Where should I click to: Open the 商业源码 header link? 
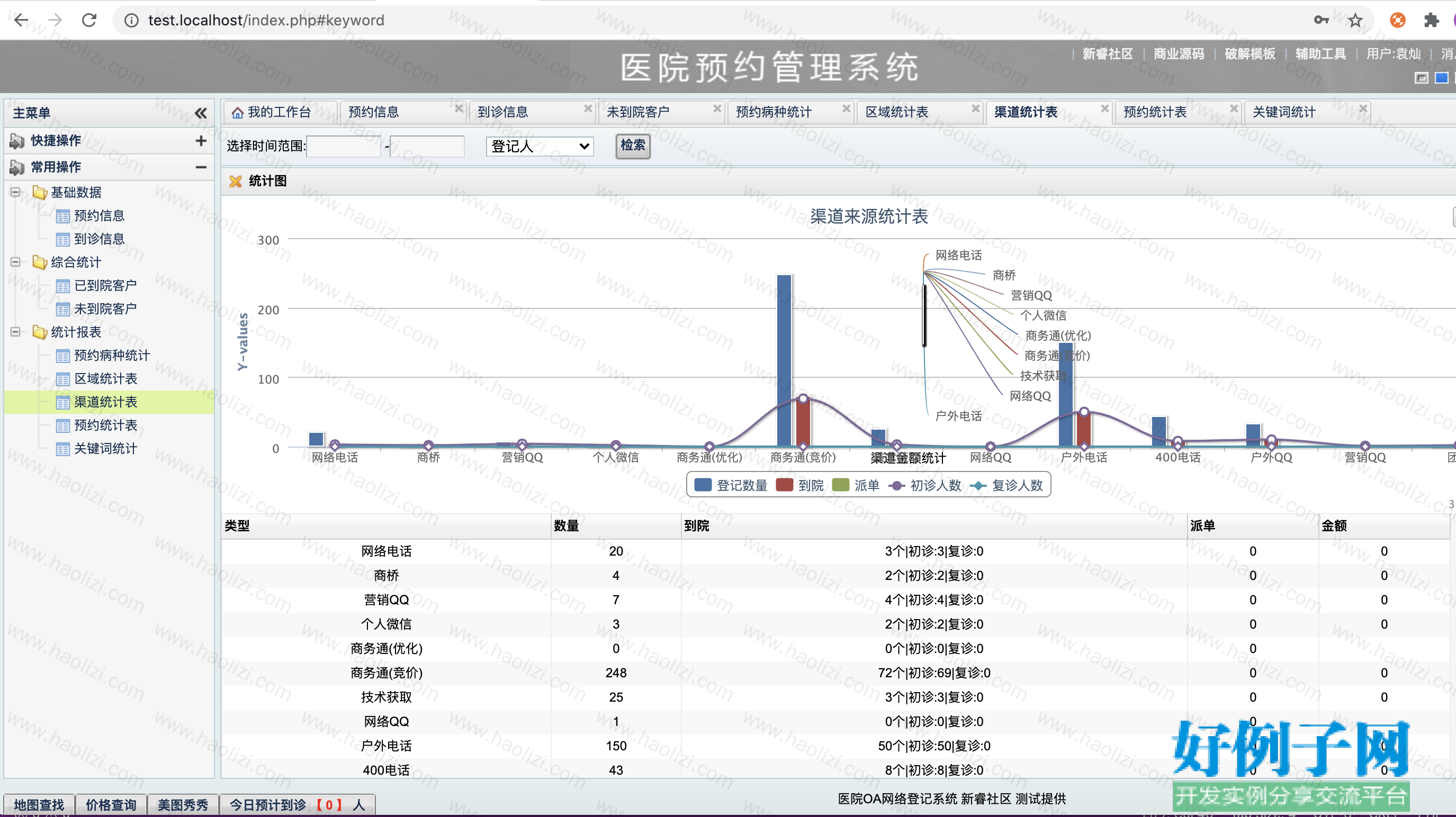(1179, 55)
